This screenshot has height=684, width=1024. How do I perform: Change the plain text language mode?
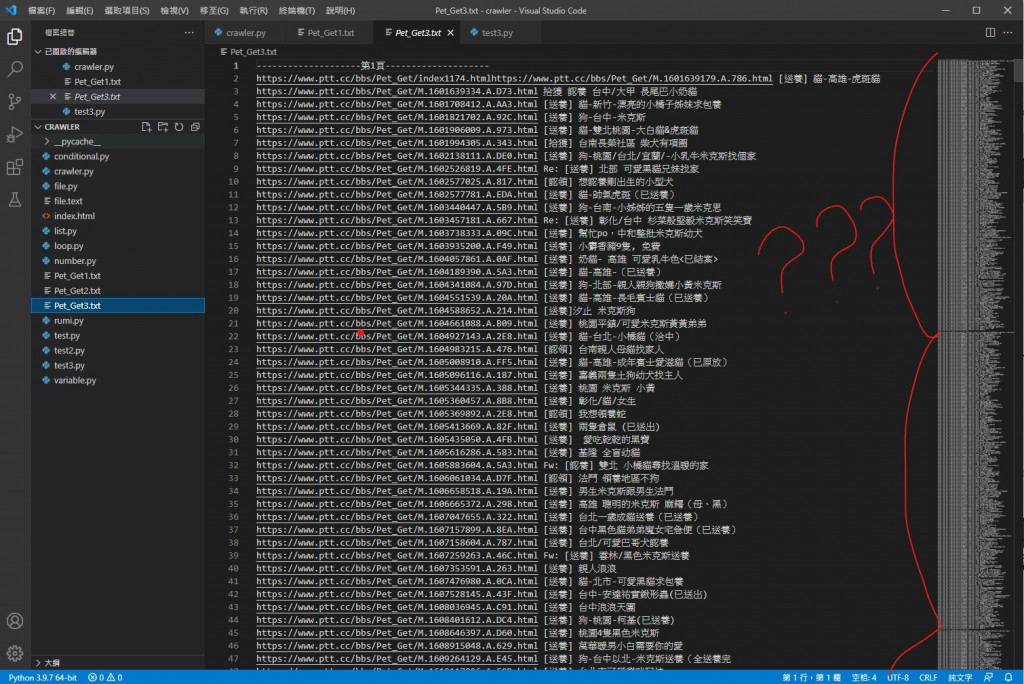coord(960,677)
